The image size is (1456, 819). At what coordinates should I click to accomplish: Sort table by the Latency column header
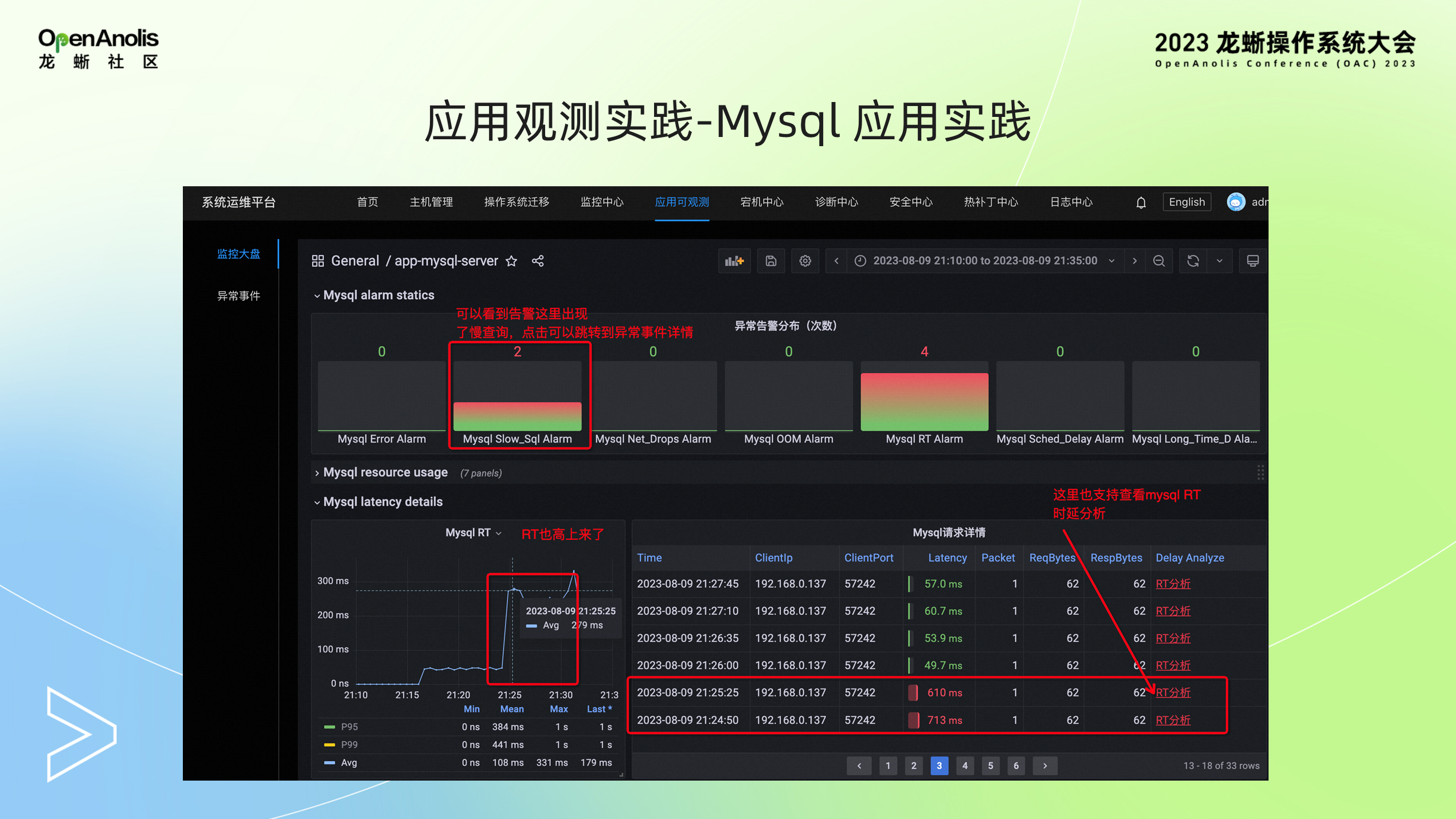947,558
